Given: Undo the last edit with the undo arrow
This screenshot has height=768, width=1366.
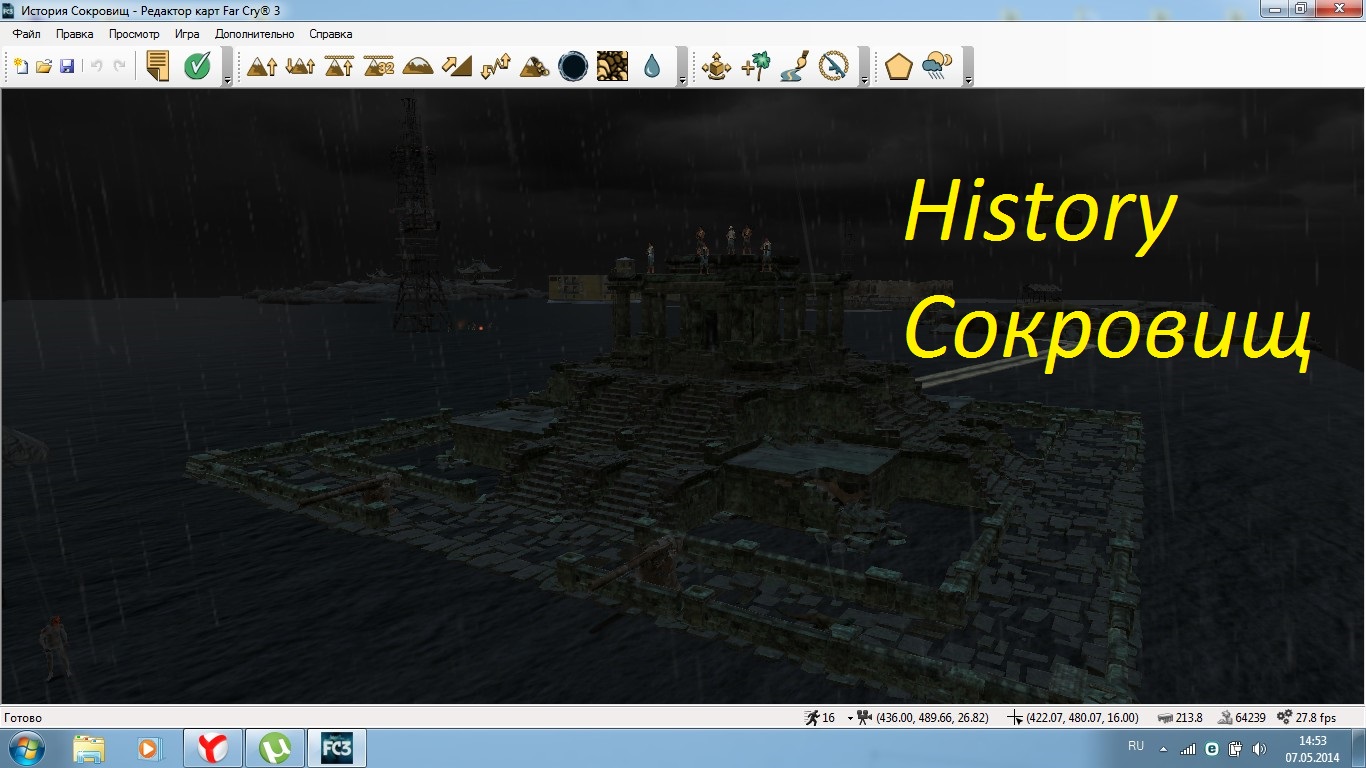Looking at the screenshot, I should point(97,66).
